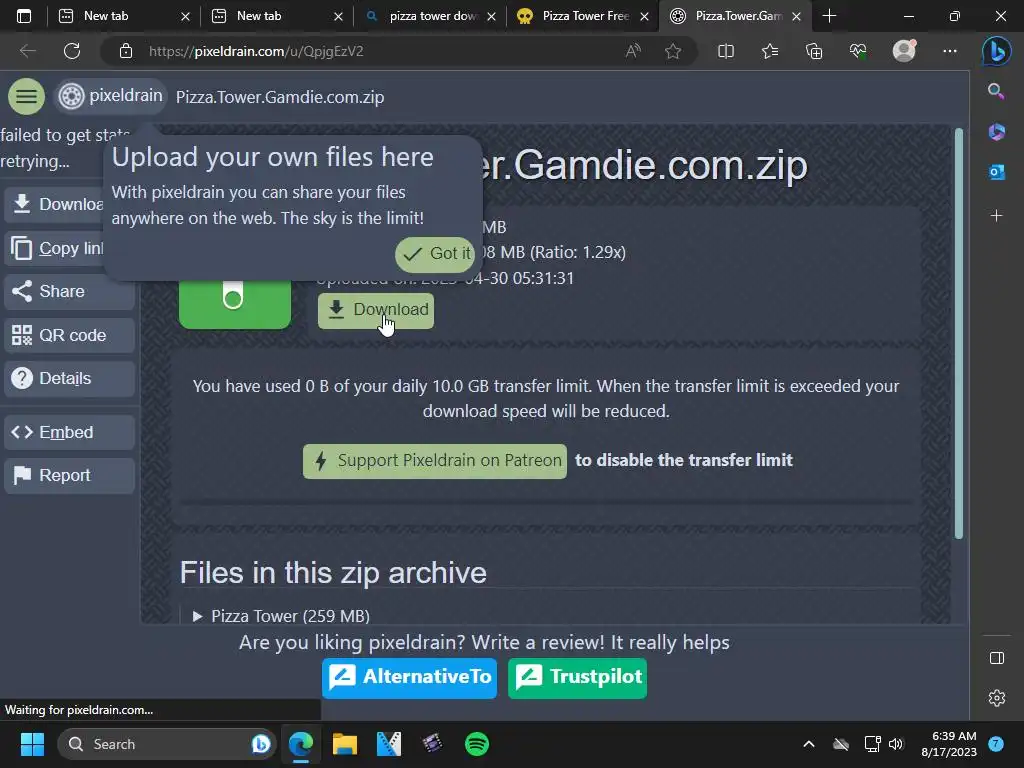Click the Copy link button
The width and height of the screenshot is (1024, 768).
(54, 248)
